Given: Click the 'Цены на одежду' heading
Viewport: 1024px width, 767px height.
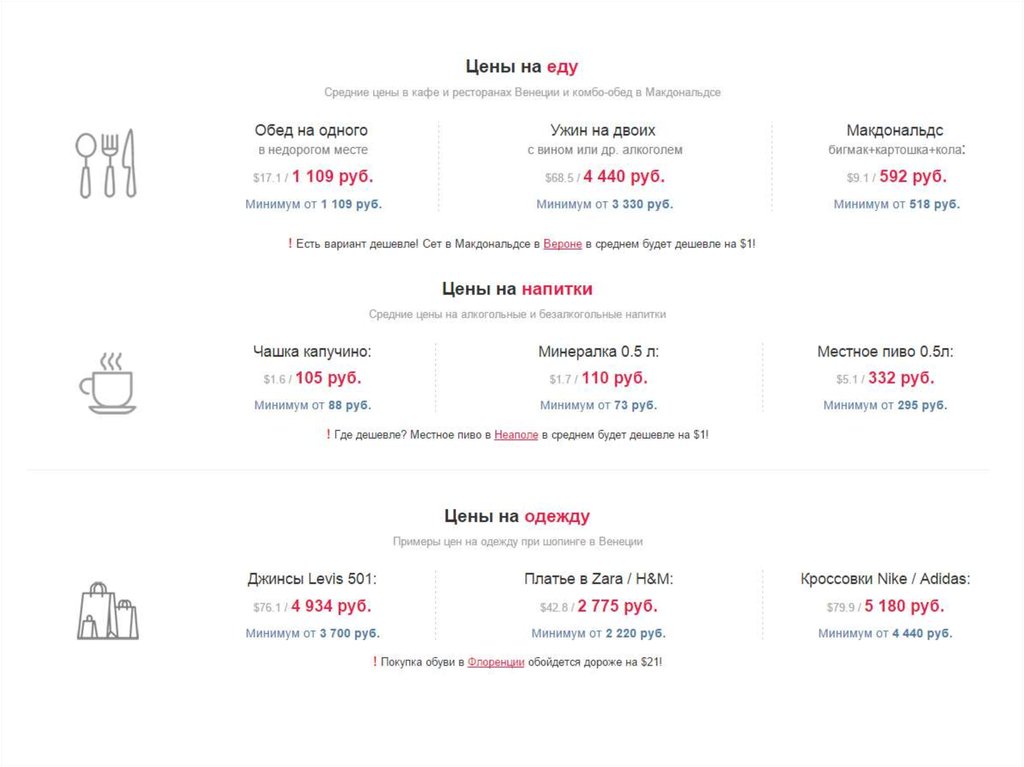Looking at the screenshot, I should pyautogui.click(x=517, y=516).
